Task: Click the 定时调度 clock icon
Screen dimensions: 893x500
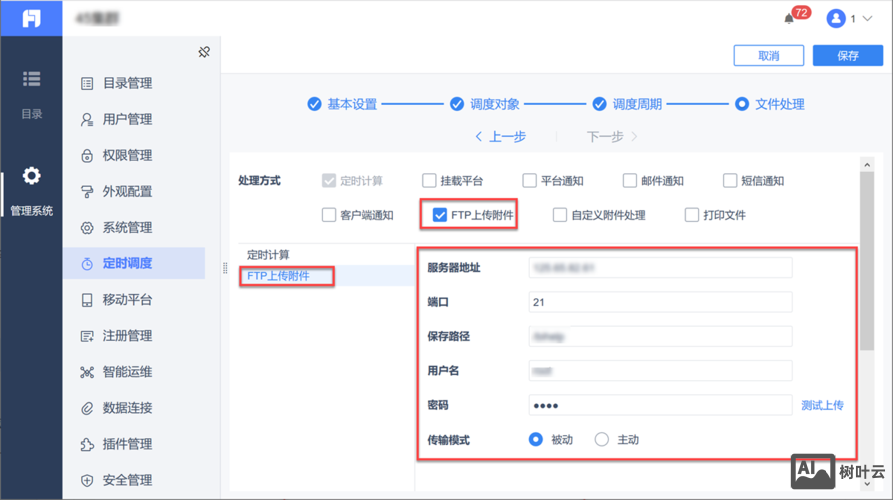Action: [87, 264]
